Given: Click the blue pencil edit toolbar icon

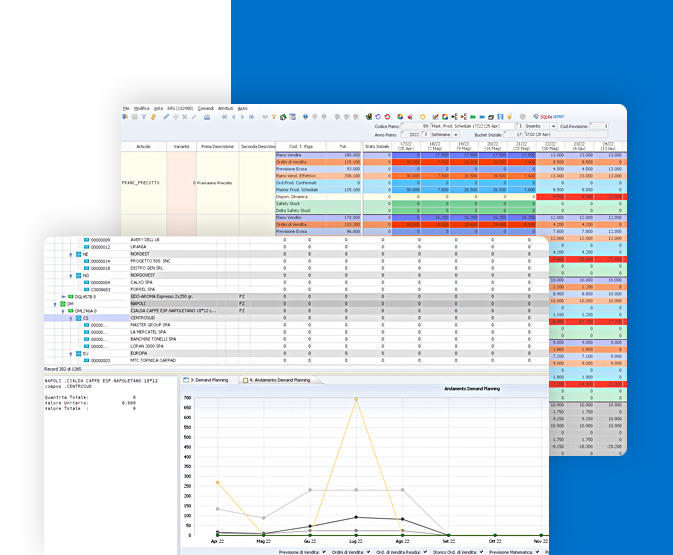Looking at the screenshot, I should [166, 117].
